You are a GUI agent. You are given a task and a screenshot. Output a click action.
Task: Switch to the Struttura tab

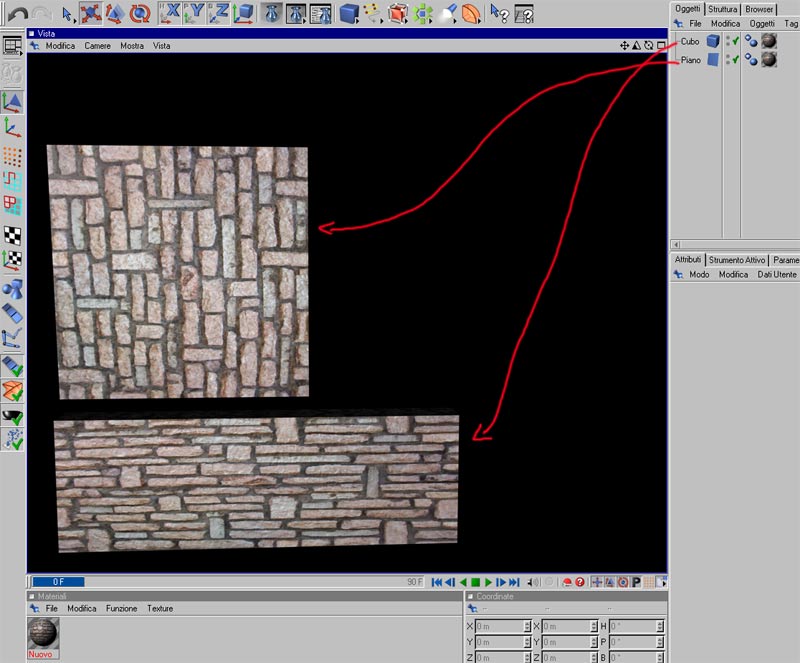pyautogui.click(x=722, y=9)
